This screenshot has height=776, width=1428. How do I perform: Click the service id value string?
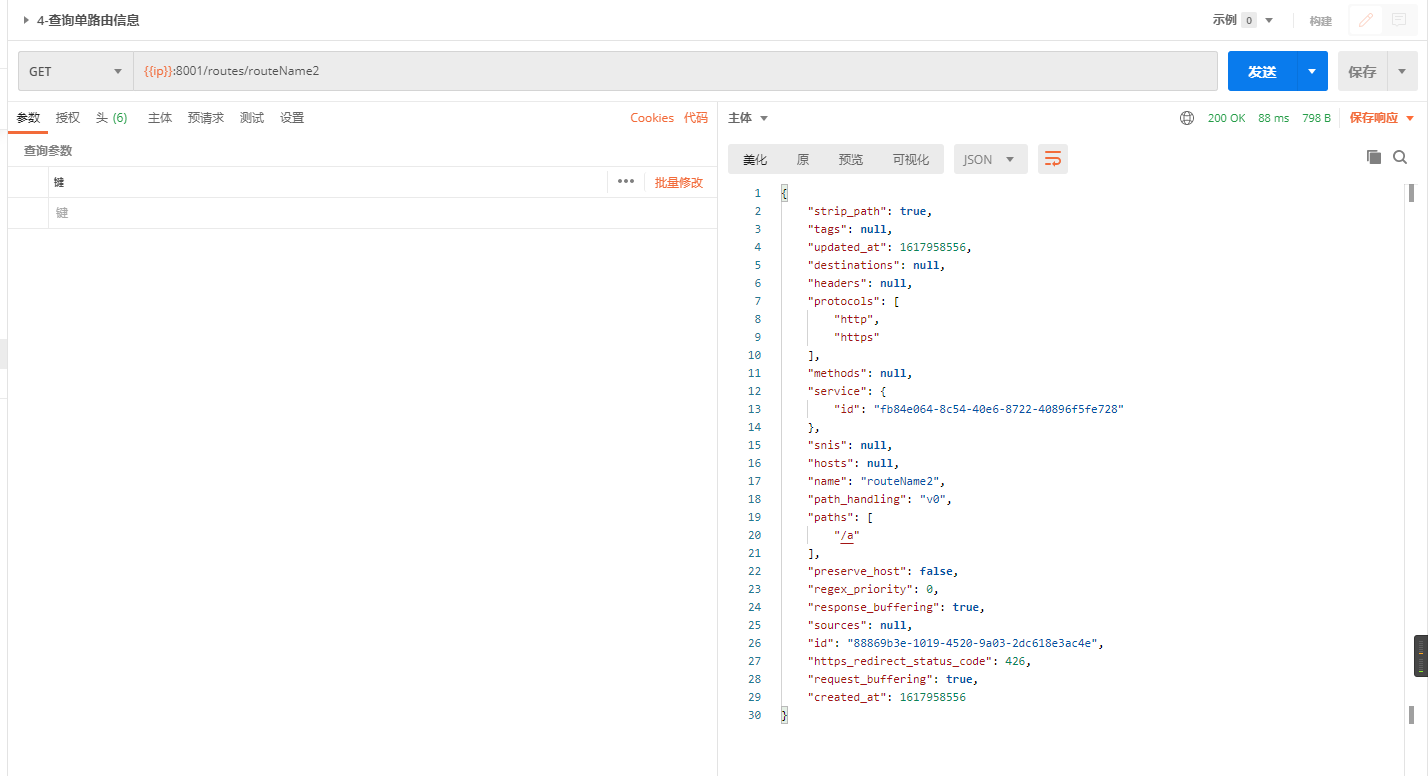(x=999, y=409)
